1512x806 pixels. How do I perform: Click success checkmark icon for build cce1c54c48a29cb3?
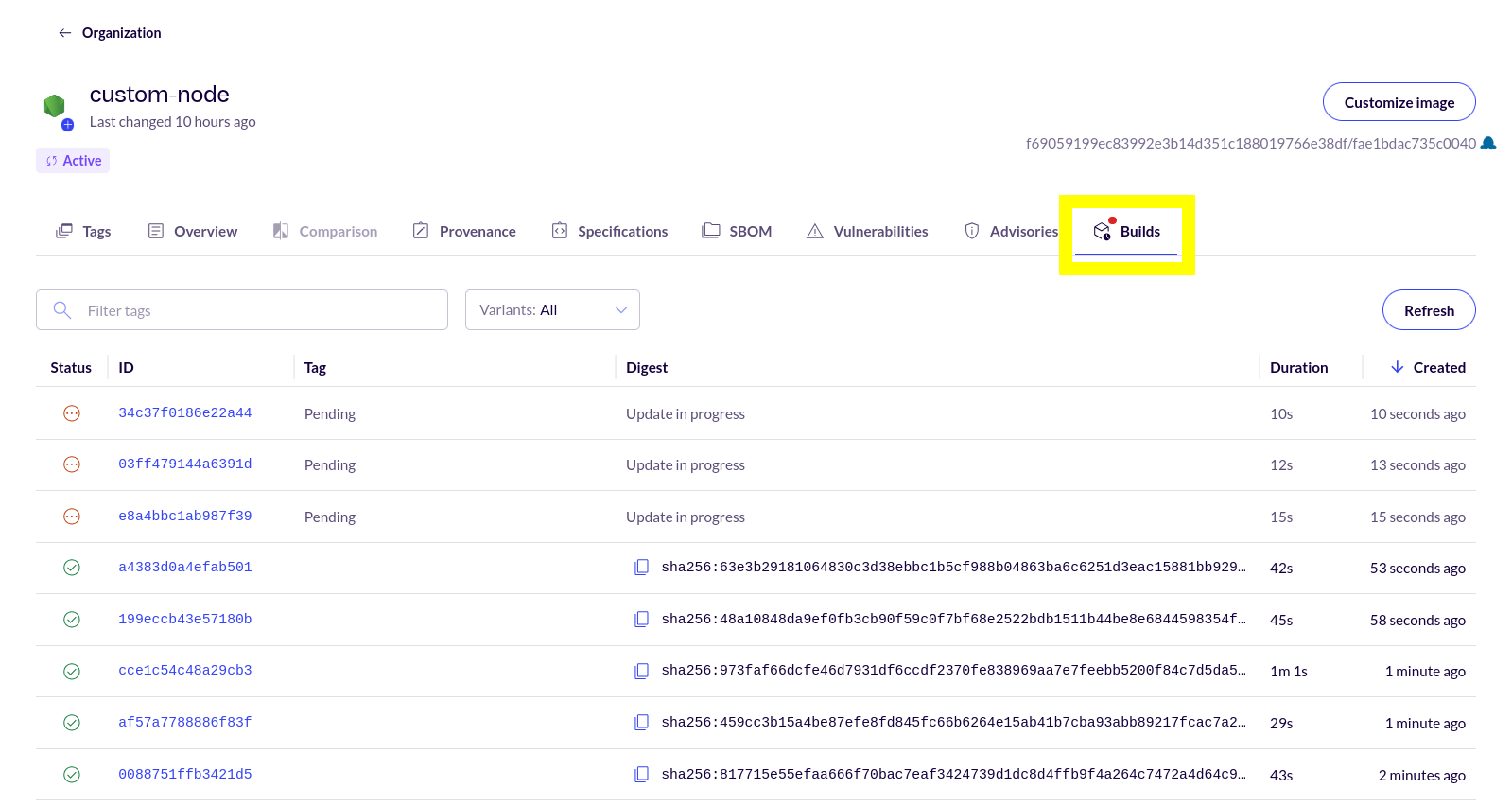pos(72,672)
